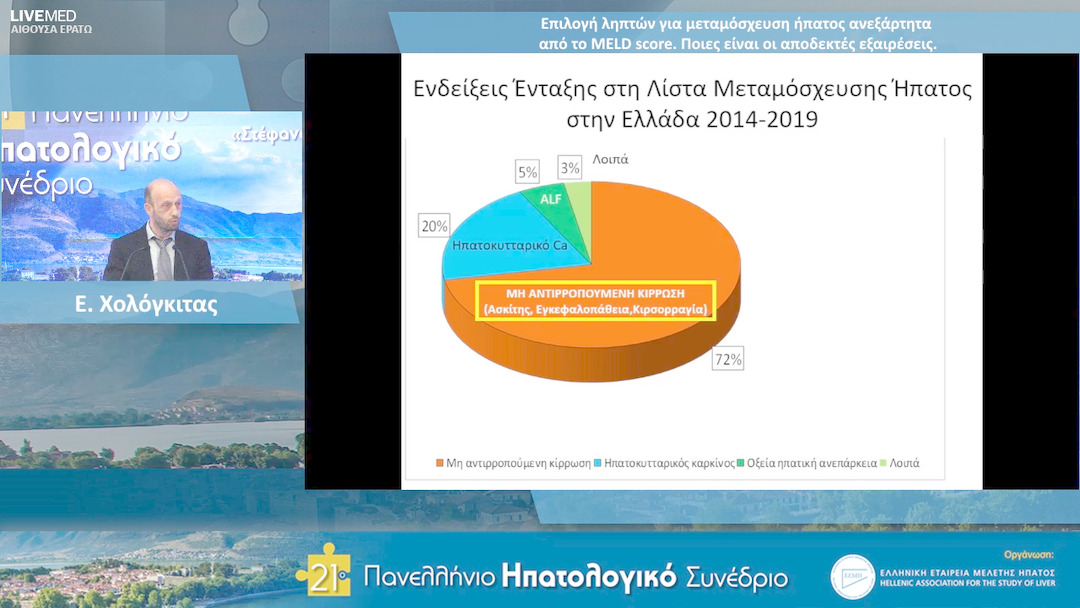
Task: Click legend text 'Μη αντιρροπούμενη κίρρωση'
Action: tap(518, 463)
